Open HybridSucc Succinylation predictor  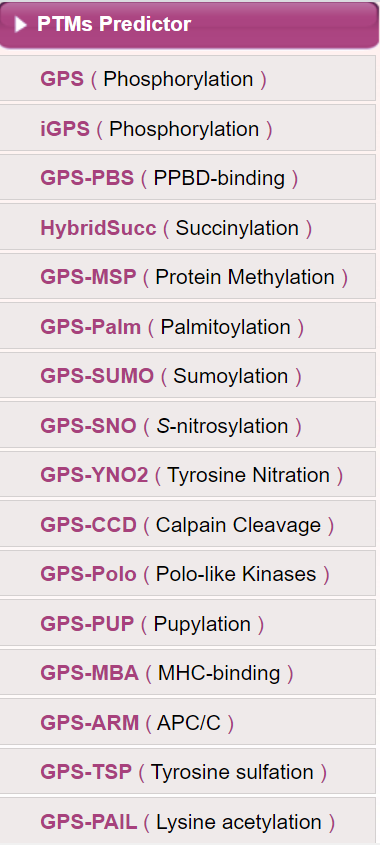pos(187,227)
